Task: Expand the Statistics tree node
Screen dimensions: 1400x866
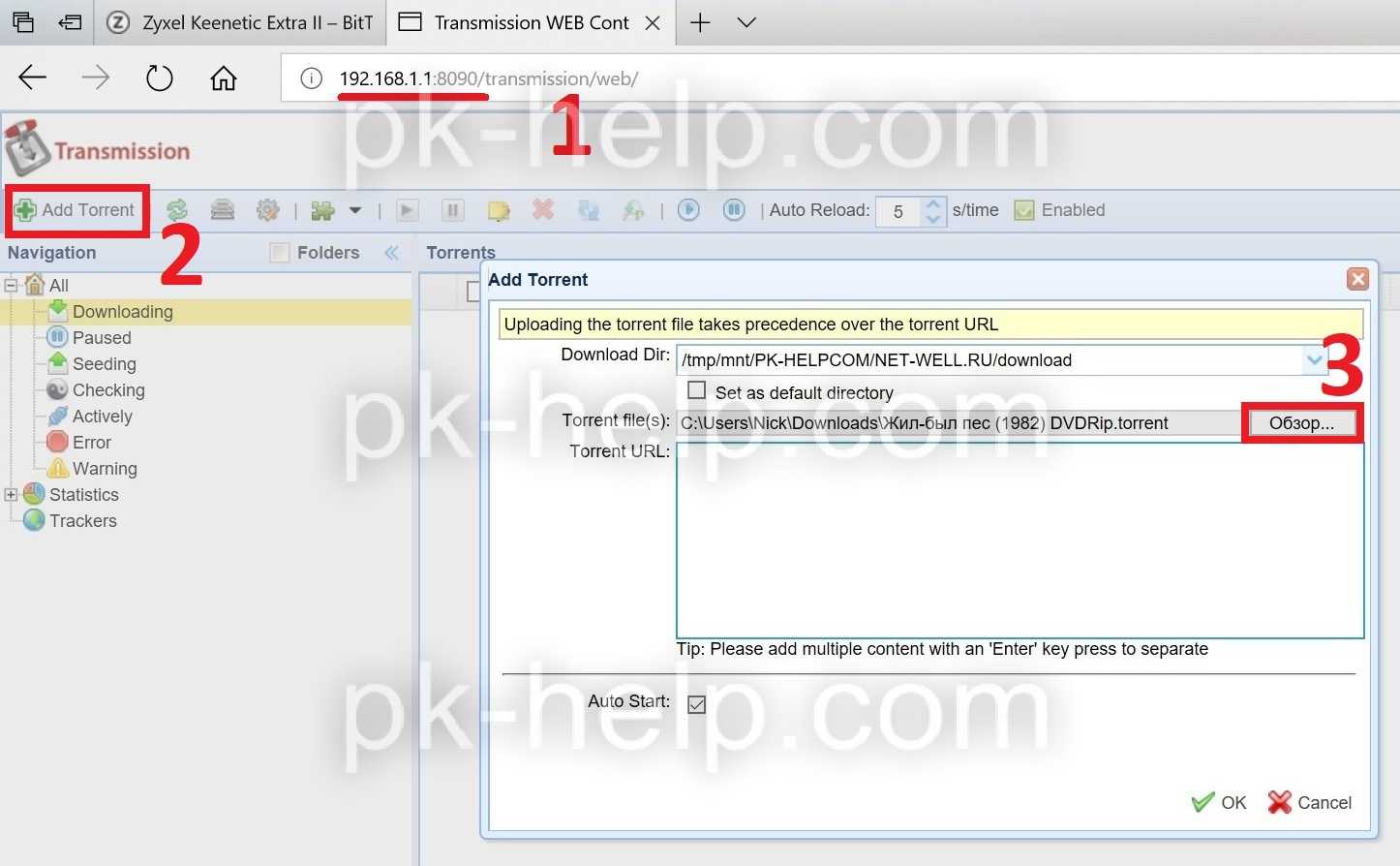Action: pyautogui.click(x=12, y=495)
